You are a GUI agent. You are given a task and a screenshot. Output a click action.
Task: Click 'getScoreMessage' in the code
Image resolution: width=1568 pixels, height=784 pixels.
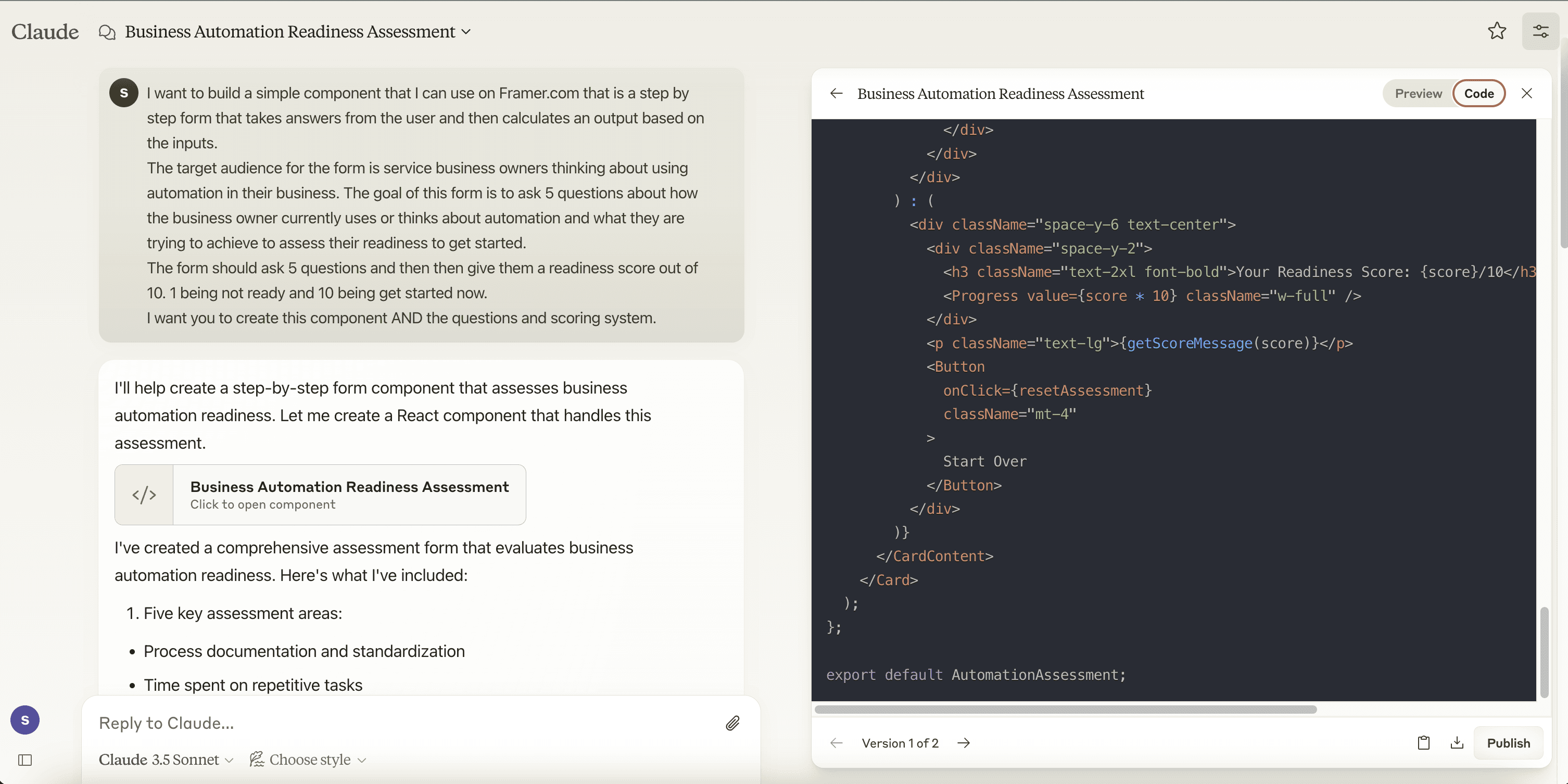(x=1190, y=343)
